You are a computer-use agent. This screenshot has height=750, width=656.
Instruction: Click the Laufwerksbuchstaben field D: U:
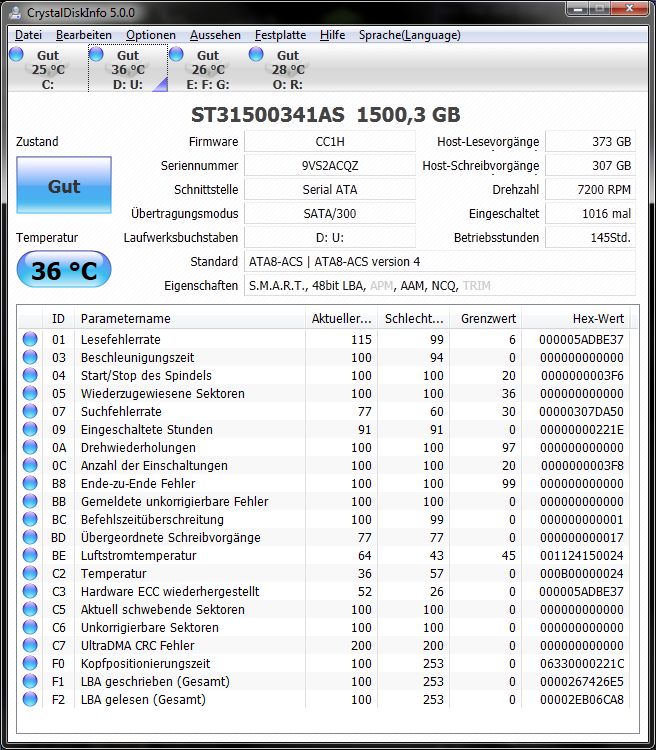coord(330,237)
